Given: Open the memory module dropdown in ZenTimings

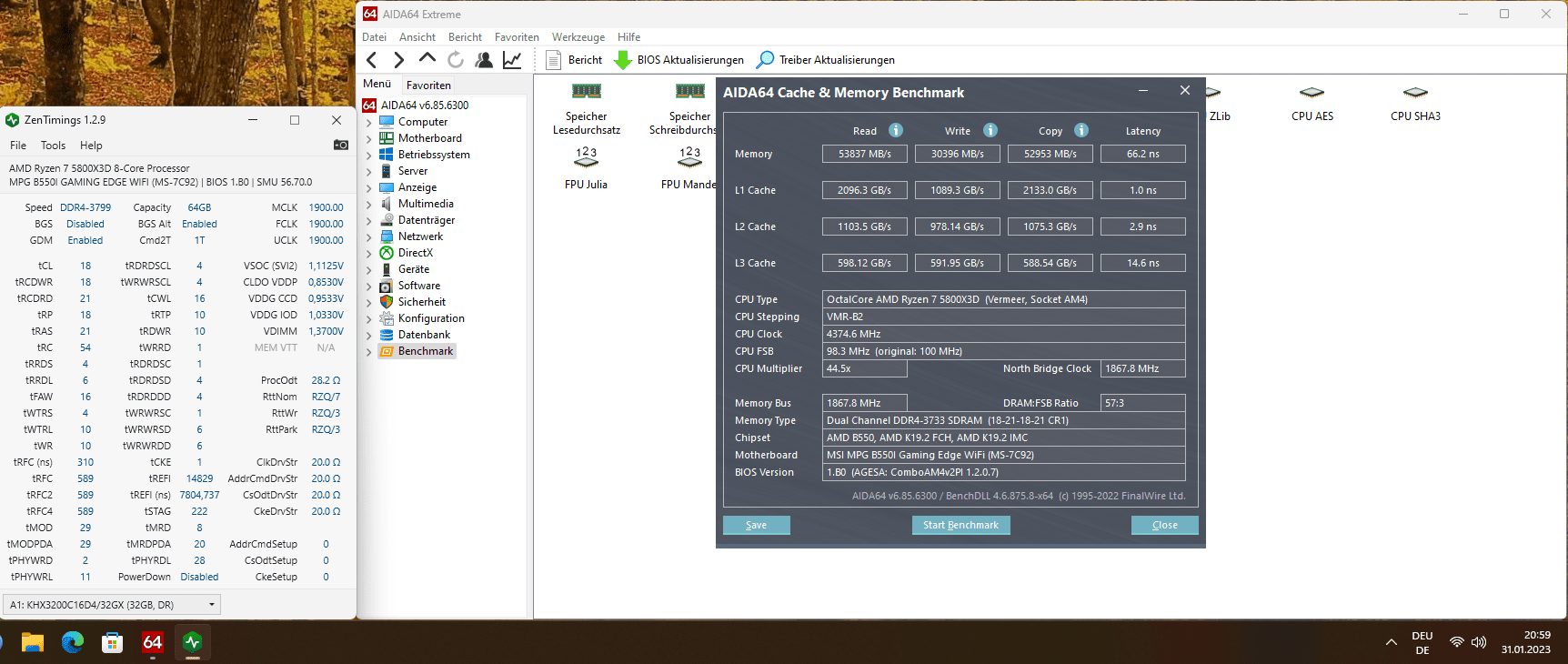Looking at the screenshot, I should point(112,605).
